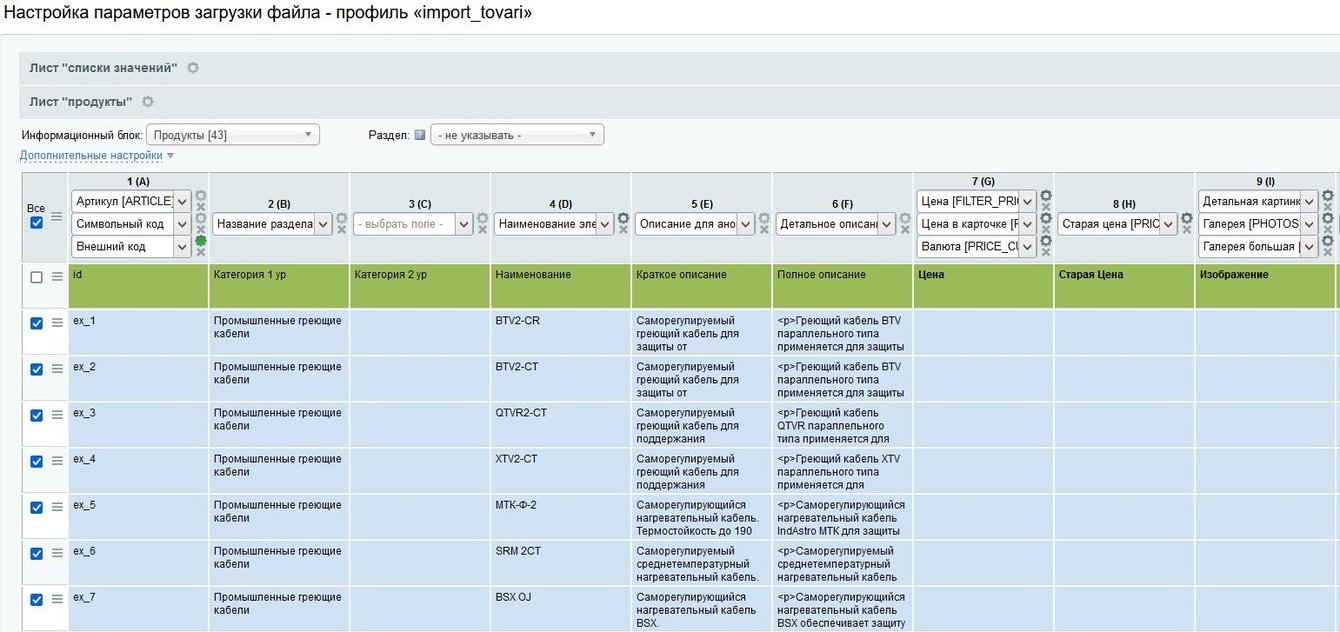Delete column 3 (C) field with X
Viewport: 1340px width, 632px height.
pos(482,230)
